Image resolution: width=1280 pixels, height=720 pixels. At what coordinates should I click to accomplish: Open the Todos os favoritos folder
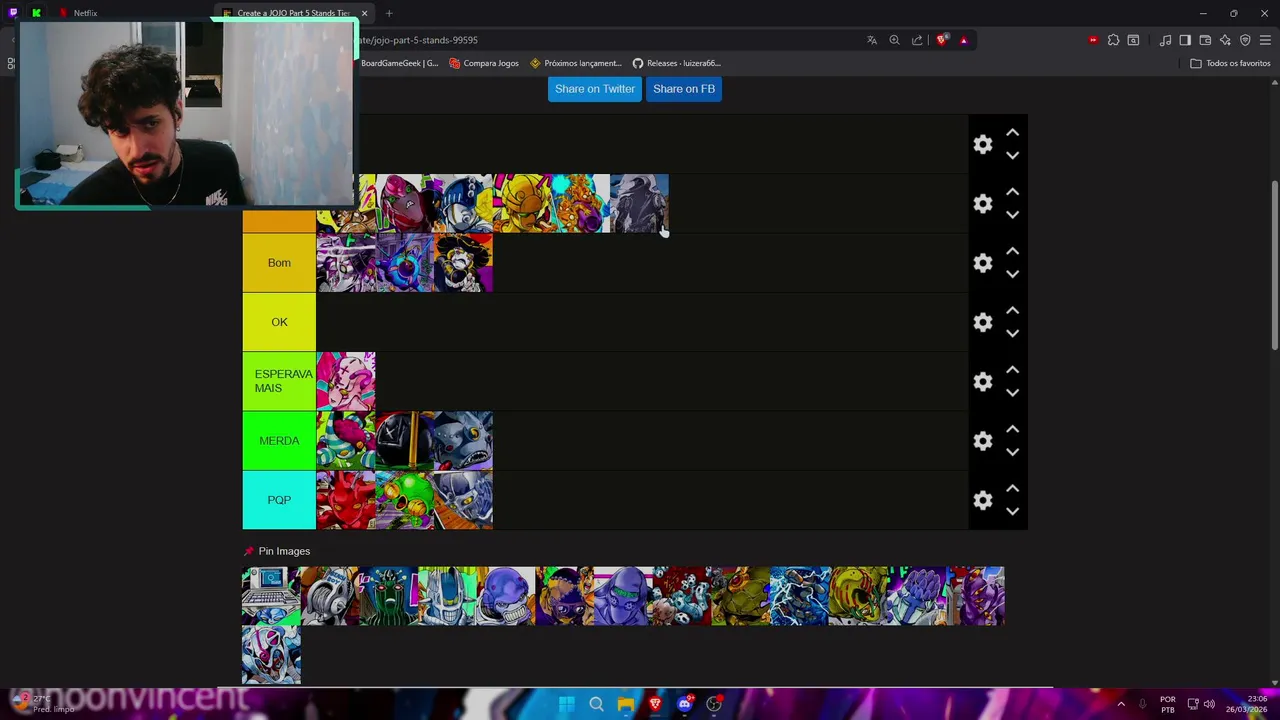1230,63
